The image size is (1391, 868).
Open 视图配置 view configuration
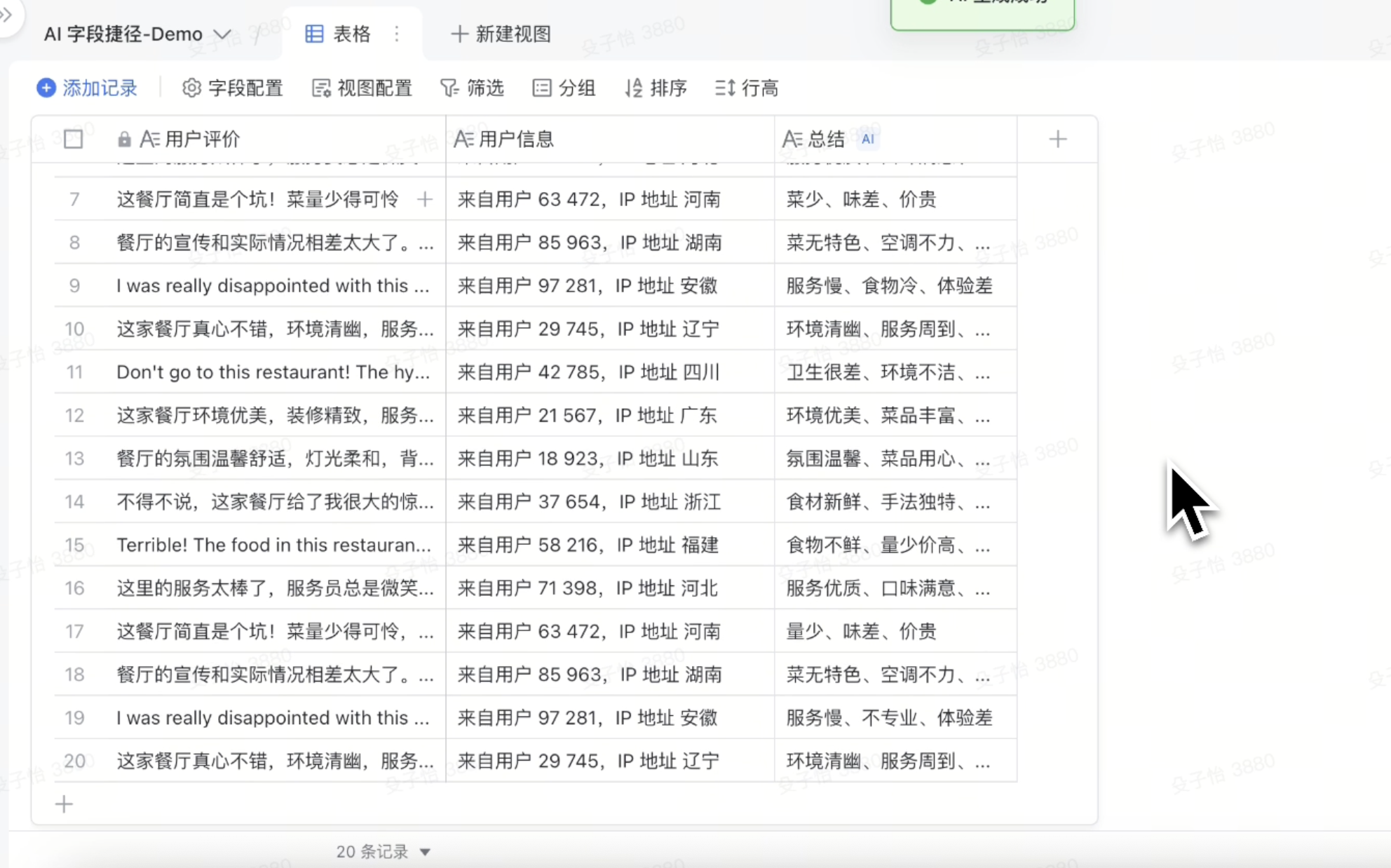pyautogui.click(x=362, y=88)
